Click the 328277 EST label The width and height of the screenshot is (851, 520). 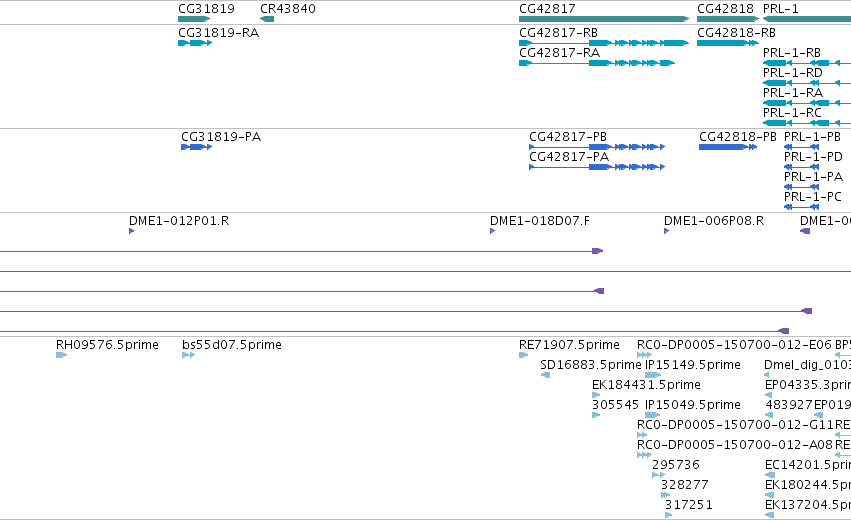point(684,485)
